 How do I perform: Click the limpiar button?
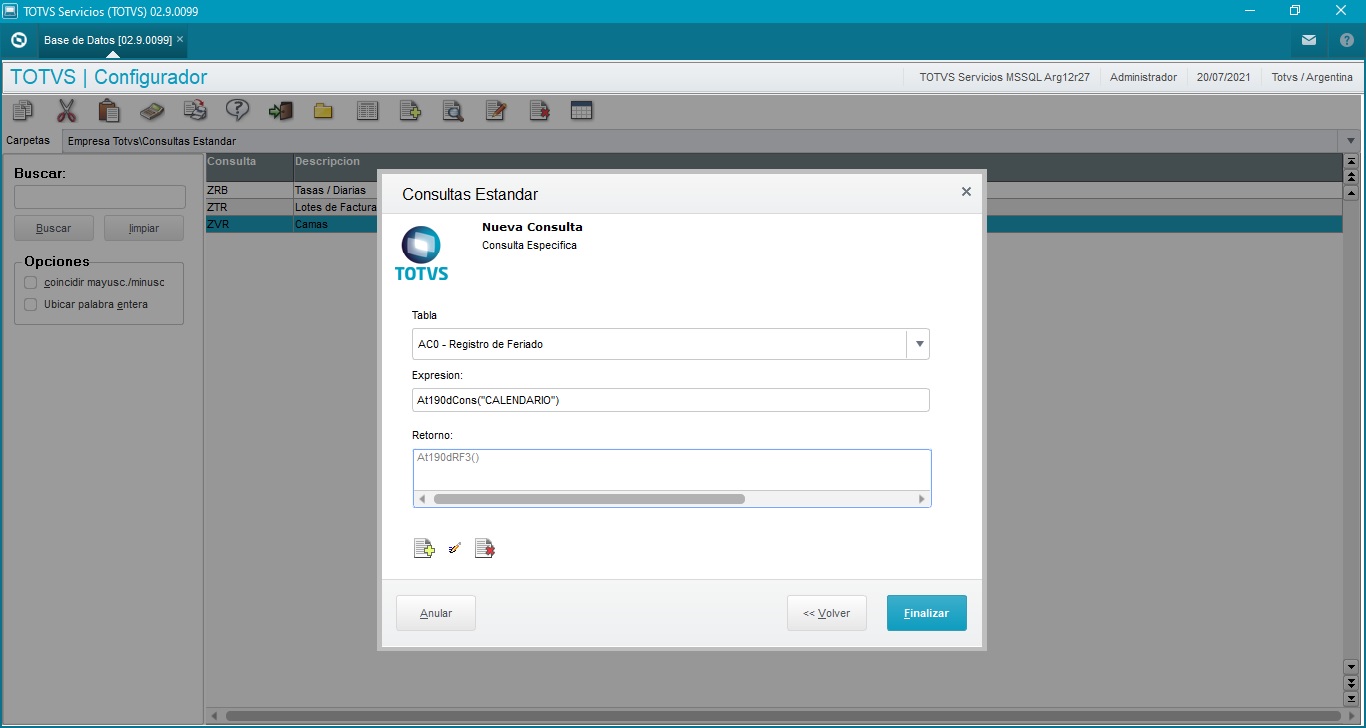click(x=144, y=228)
